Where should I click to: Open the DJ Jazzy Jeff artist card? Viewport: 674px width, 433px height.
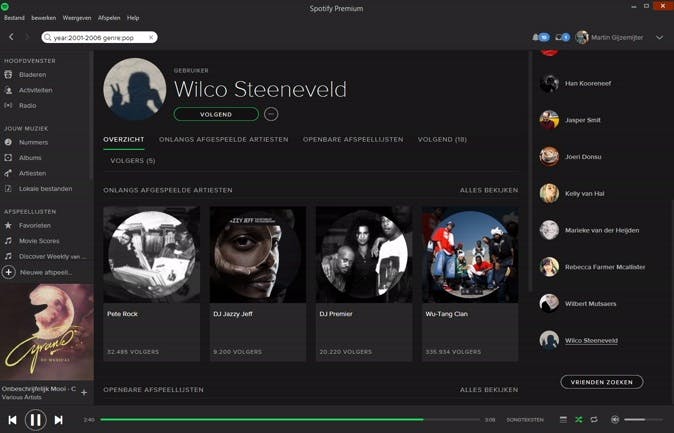pyautogui.click(x=258, y=284)
